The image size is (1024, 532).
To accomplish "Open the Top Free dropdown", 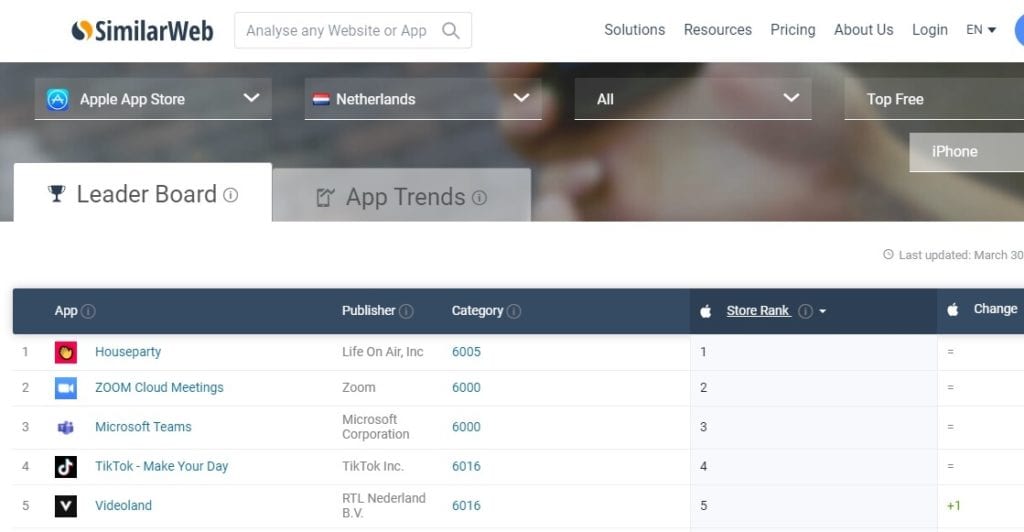I will pos(934,99).
